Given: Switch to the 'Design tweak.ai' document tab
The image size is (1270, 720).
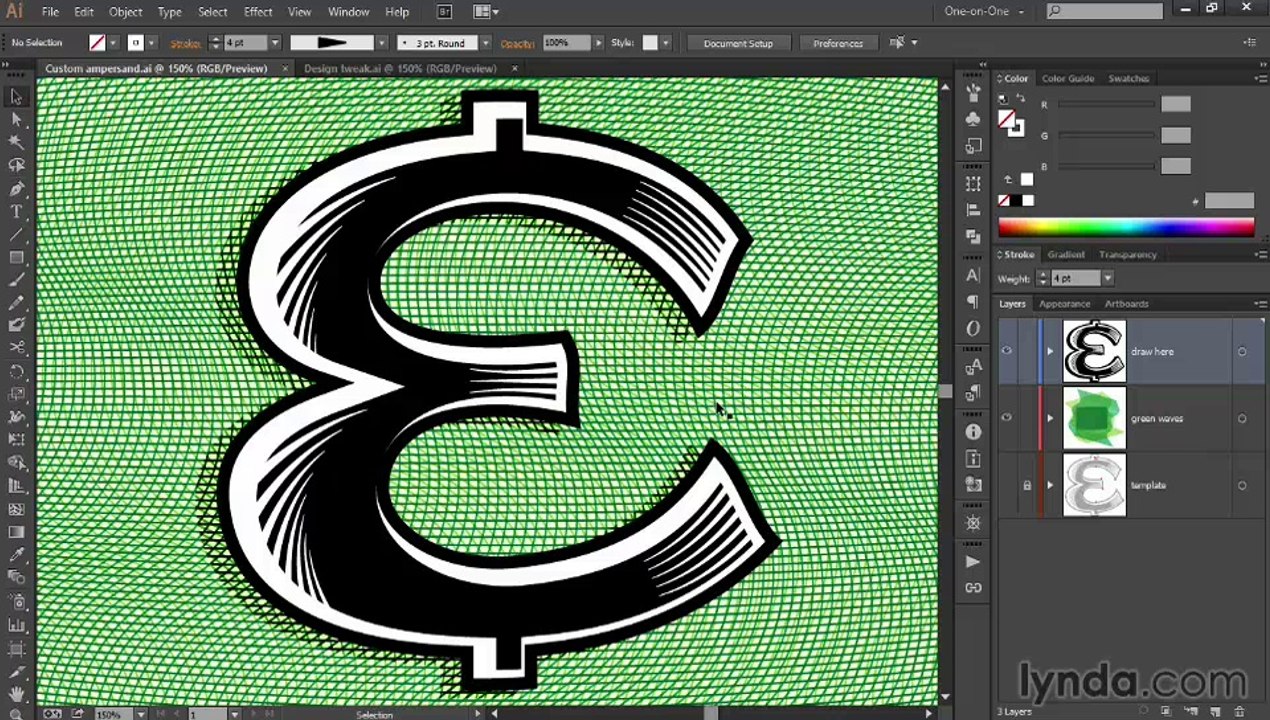Looking at the screenshot, I should point(400,69).
